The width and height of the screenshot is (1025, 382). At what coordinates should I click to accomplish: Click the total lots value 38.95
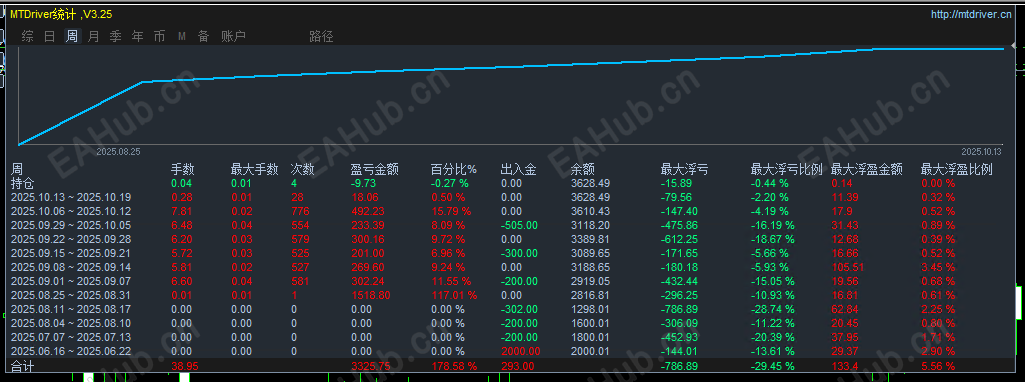[x=185, y=366]
